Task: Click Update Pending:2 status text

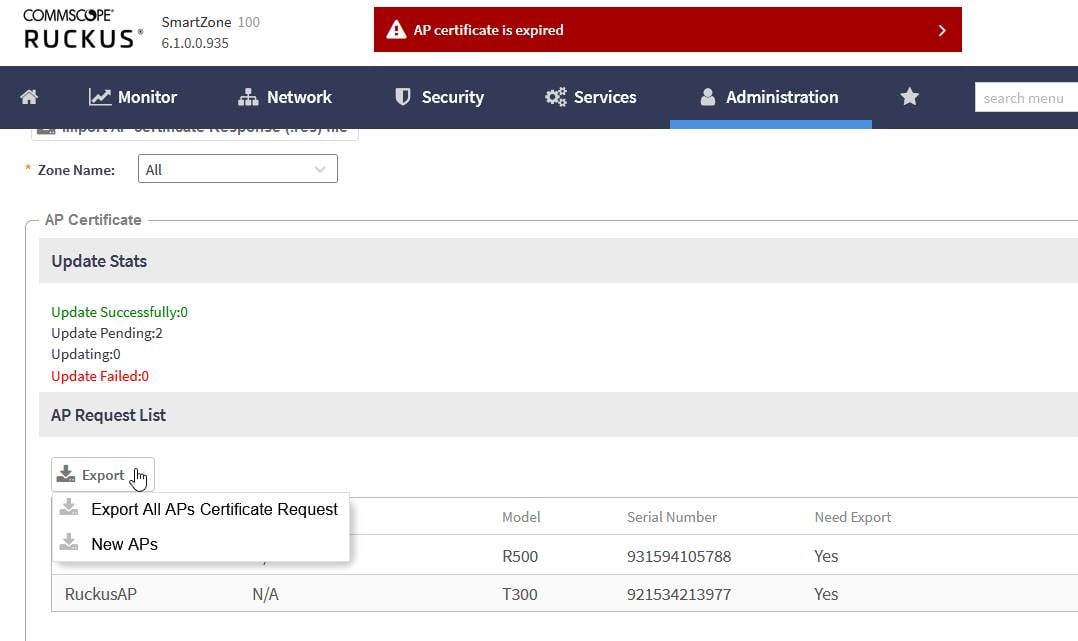Action: point(107,334)
